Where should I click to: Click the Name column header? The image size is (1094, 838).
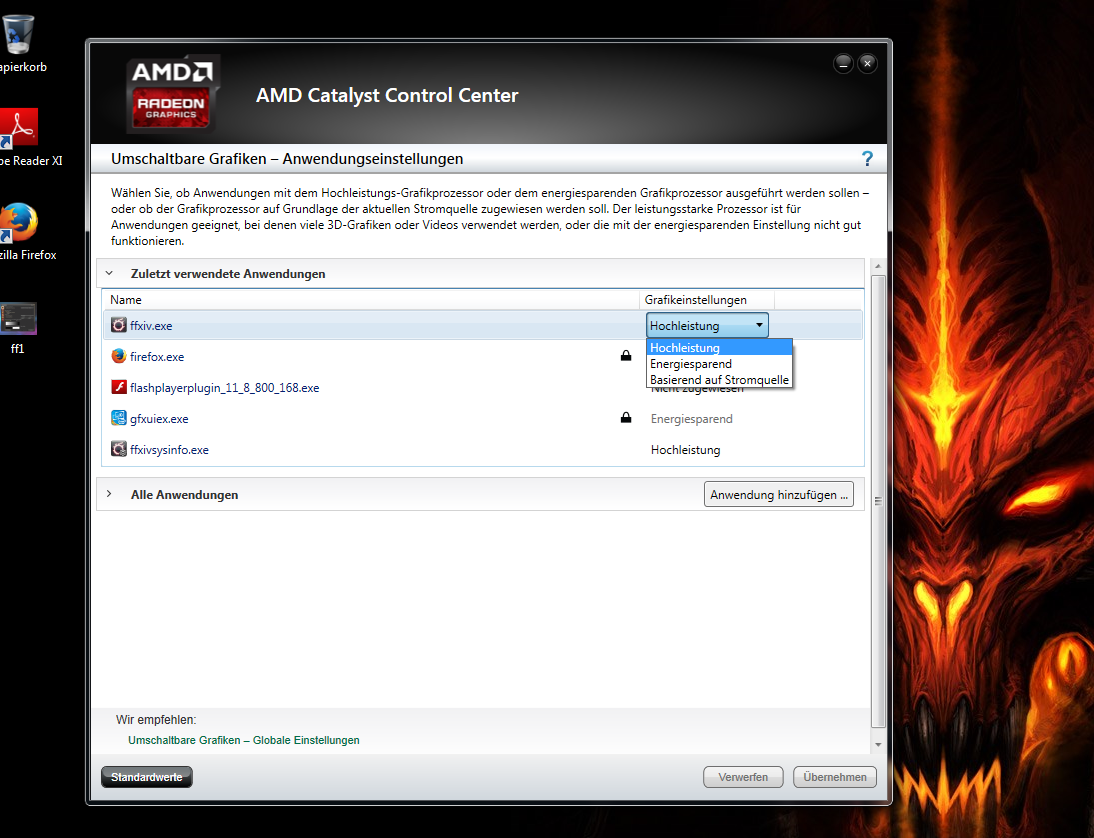370,299
